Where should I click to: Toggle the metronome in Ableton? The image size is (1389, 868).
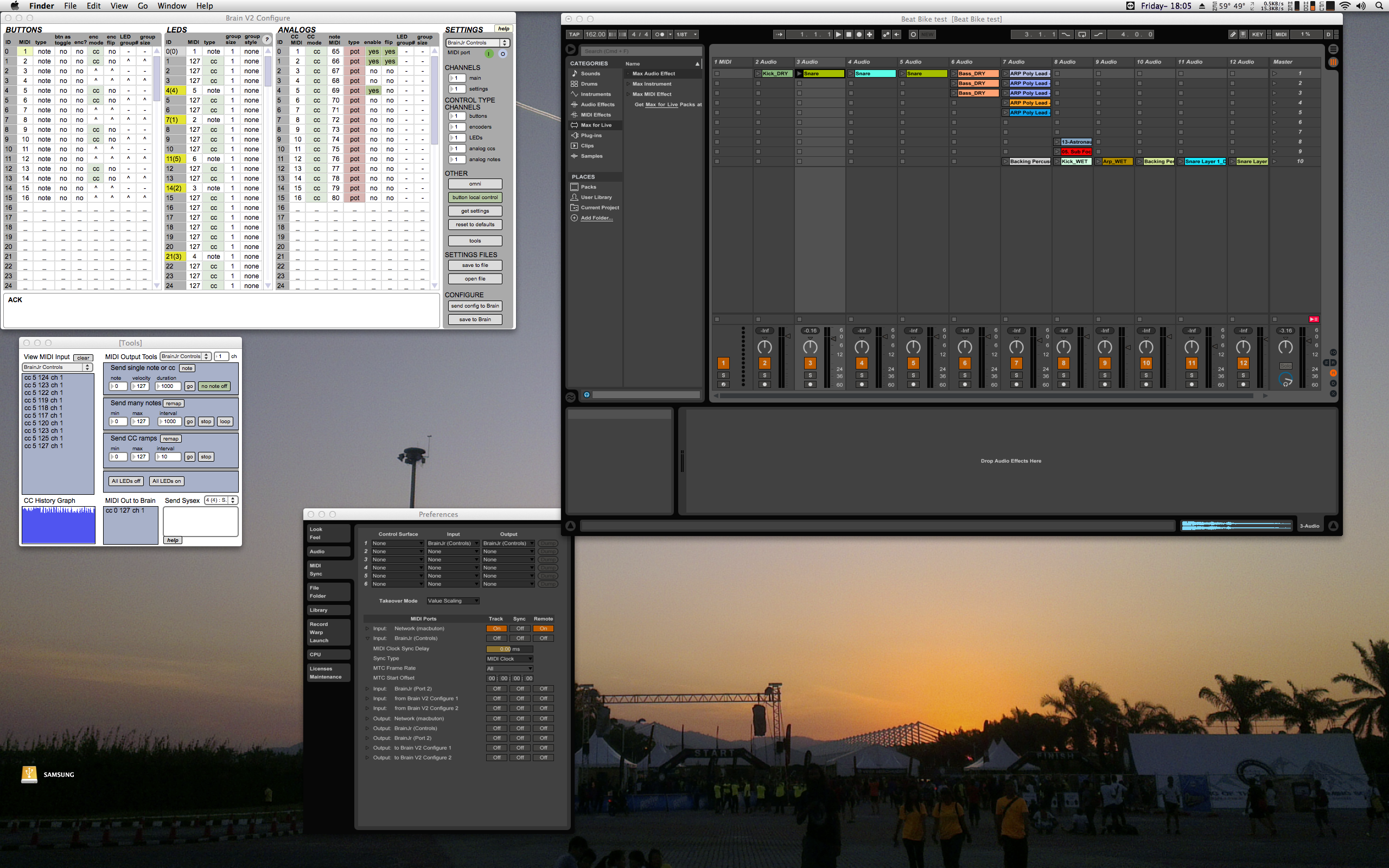(x=660, y=34)
